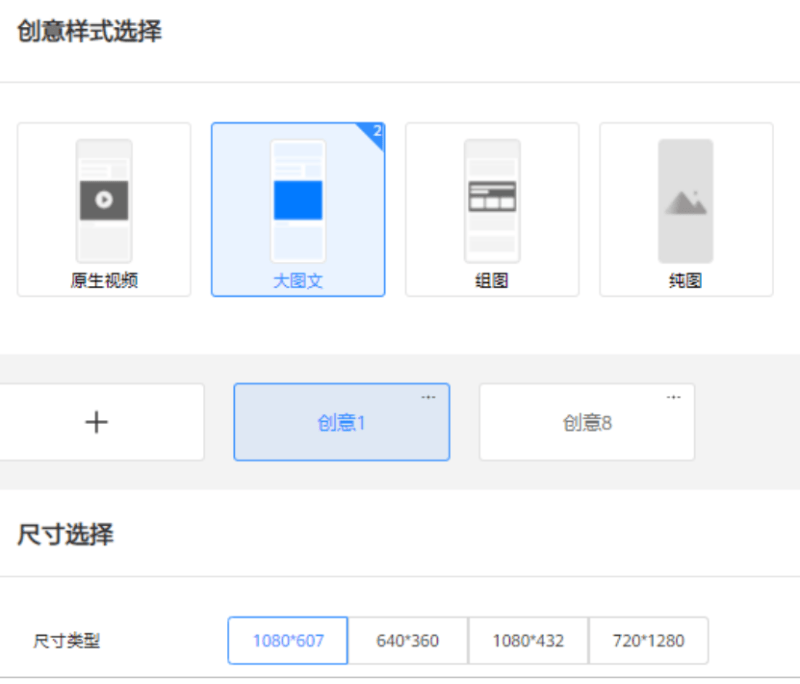The width and height of the screenshot is (800, 684).
Task: Select the 组图 creative style card
Action: 491,208
